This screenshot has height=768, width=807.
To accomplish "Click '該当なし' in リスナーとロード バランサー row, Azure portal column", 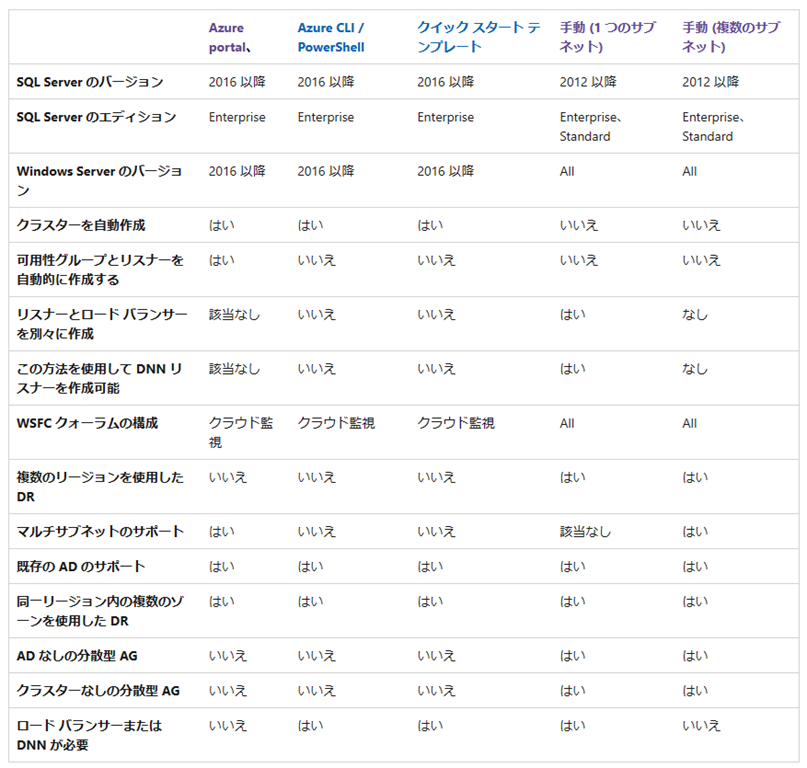I will 234,315.
